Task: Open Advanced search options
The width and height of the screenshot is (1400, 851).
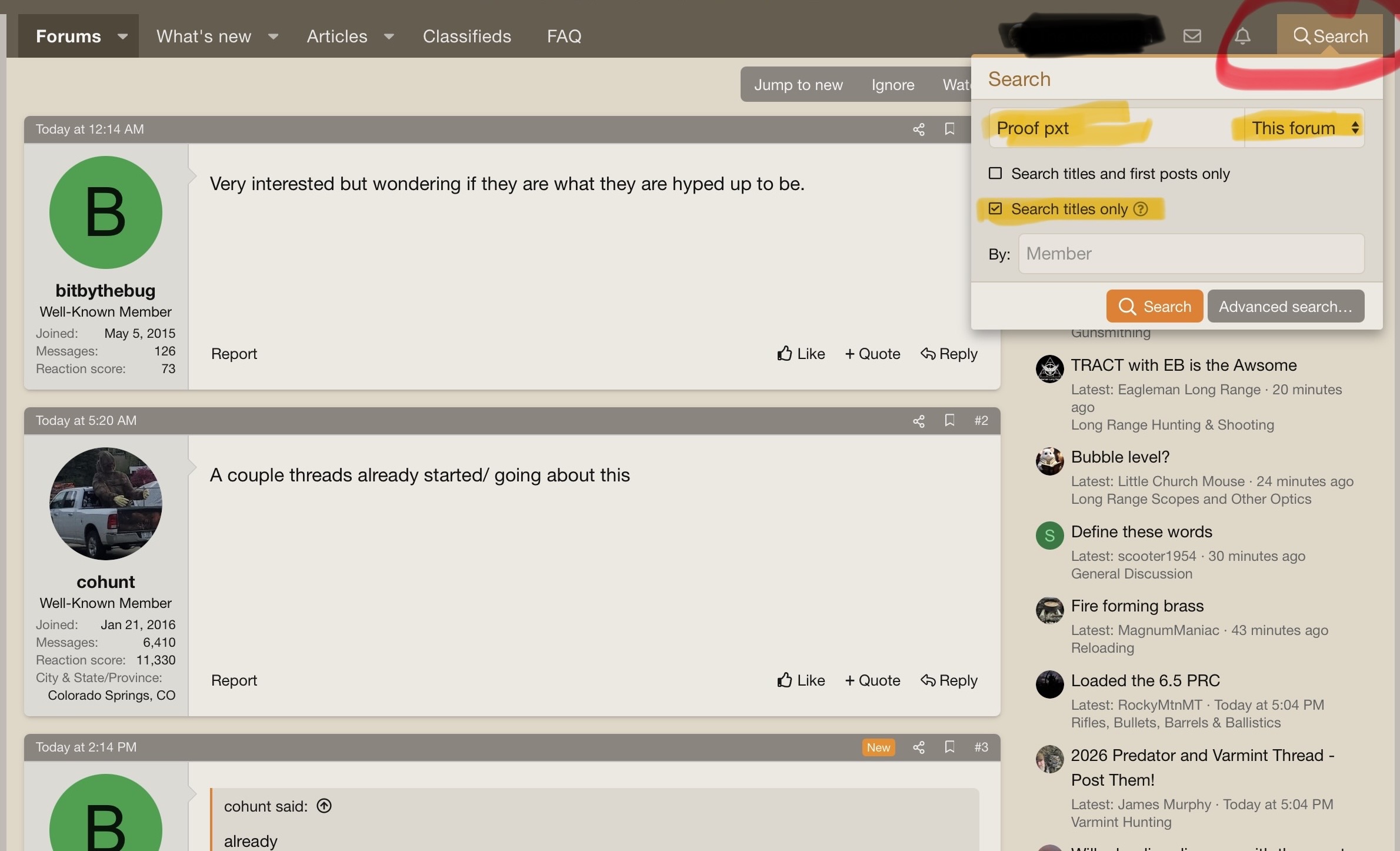Action: (1286, 306)
